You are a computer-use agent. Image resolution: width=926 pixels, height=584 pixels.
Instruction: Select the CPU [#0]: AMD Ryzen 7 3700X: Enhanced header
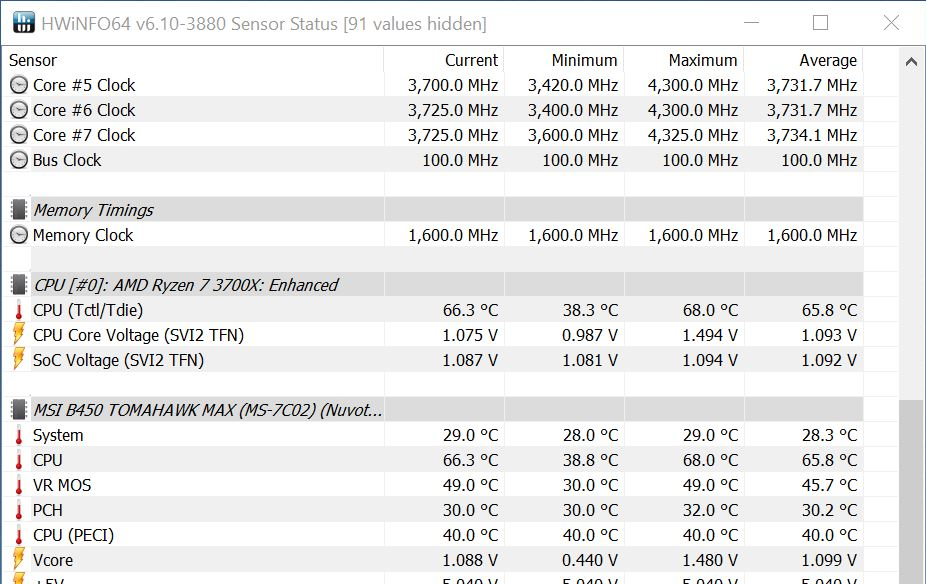tap(185, 285)
